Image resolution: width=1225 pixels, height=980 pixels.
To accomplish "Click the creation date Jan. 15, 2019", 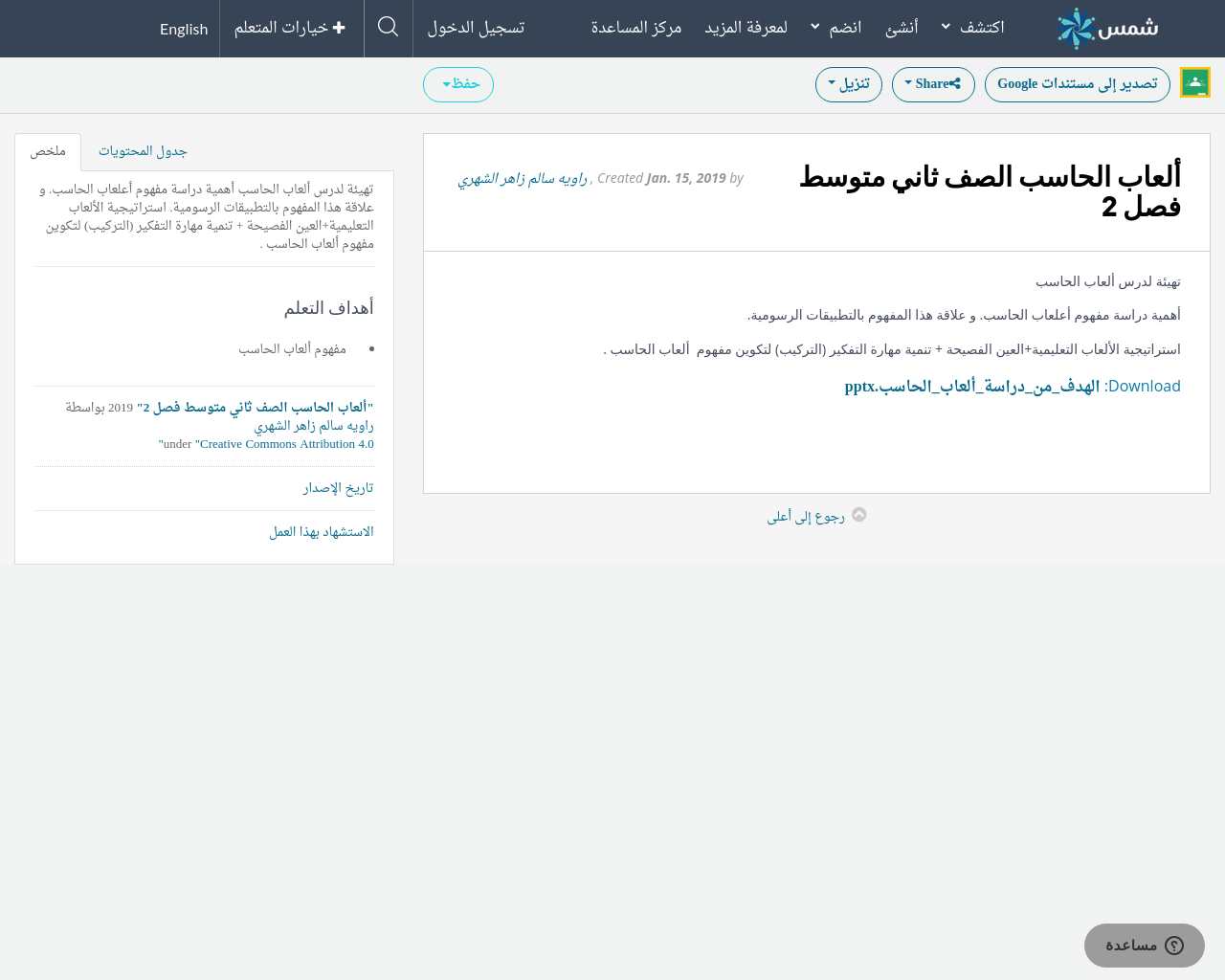I will 686,178.
